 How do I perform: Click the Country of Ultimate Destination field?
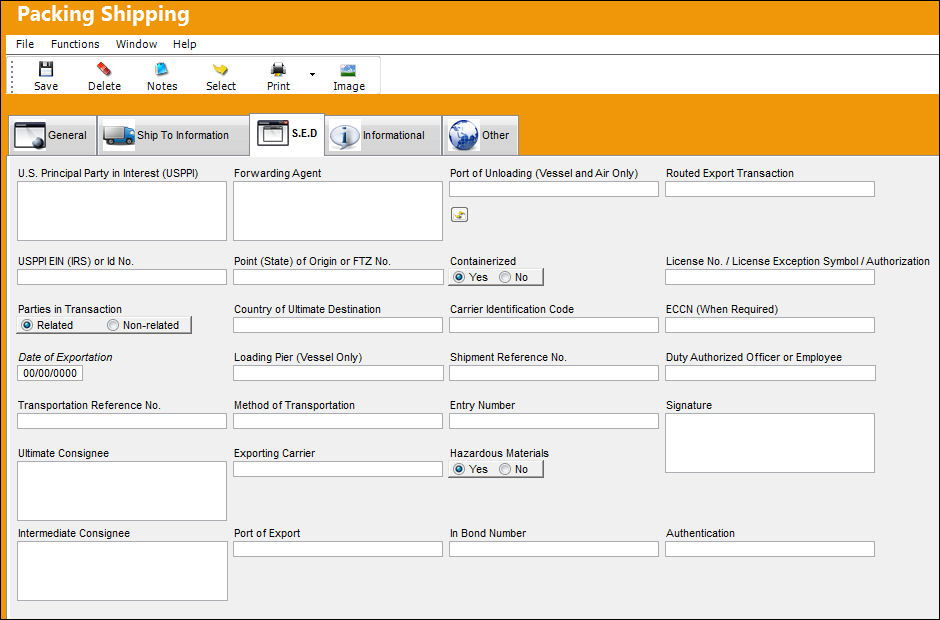pyautogui.click(x=338, y=325)
